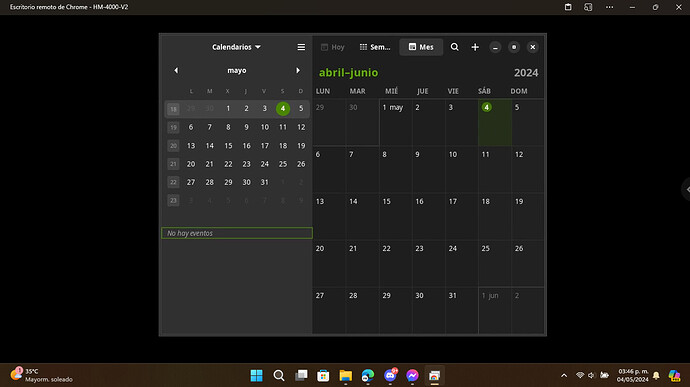
Task: Click the 2024 year label
Action: (526, 73)
